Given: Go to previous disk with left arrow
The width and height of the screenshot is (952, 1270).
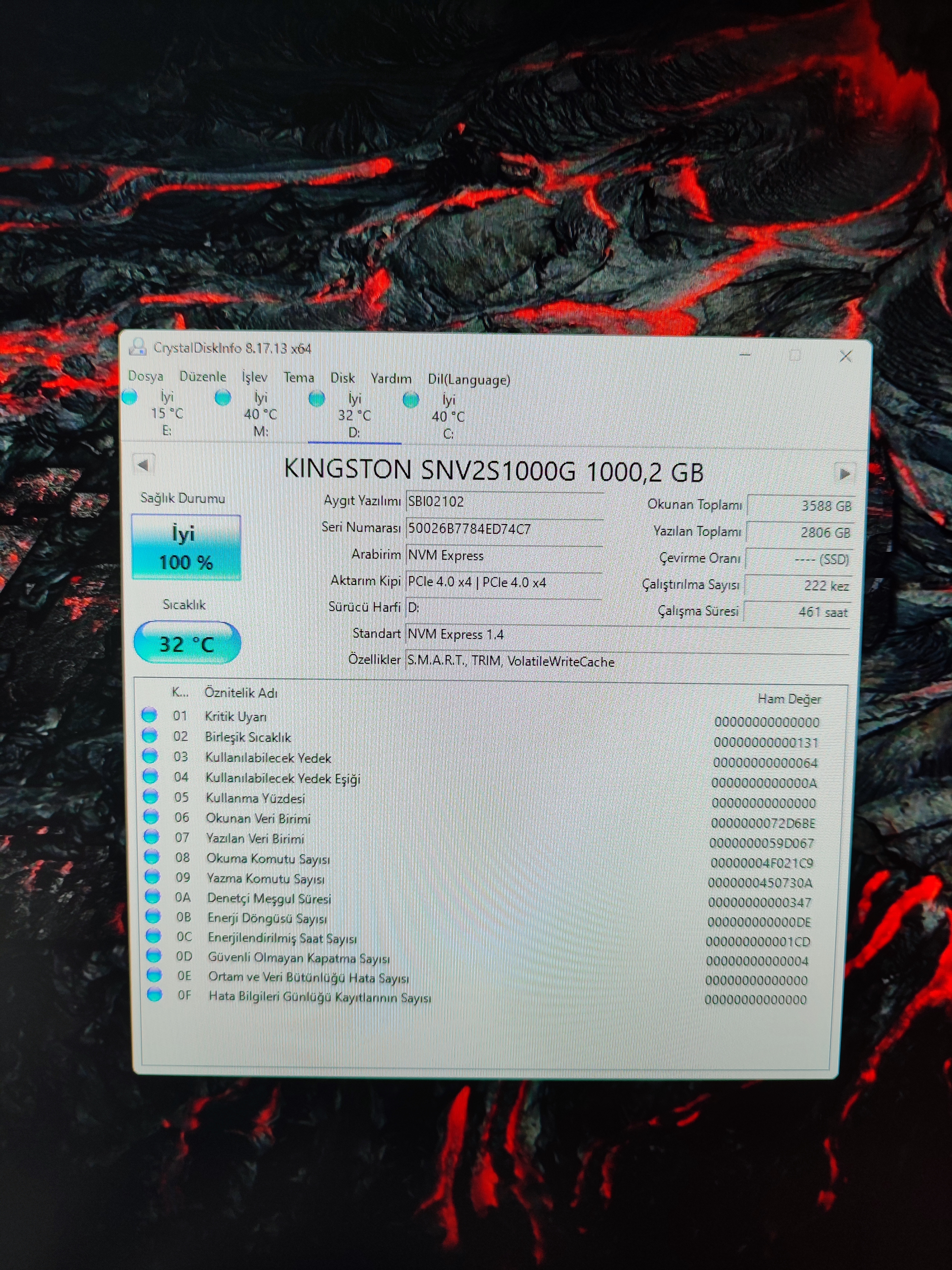Looking at the screenshot, I should 143,465.
